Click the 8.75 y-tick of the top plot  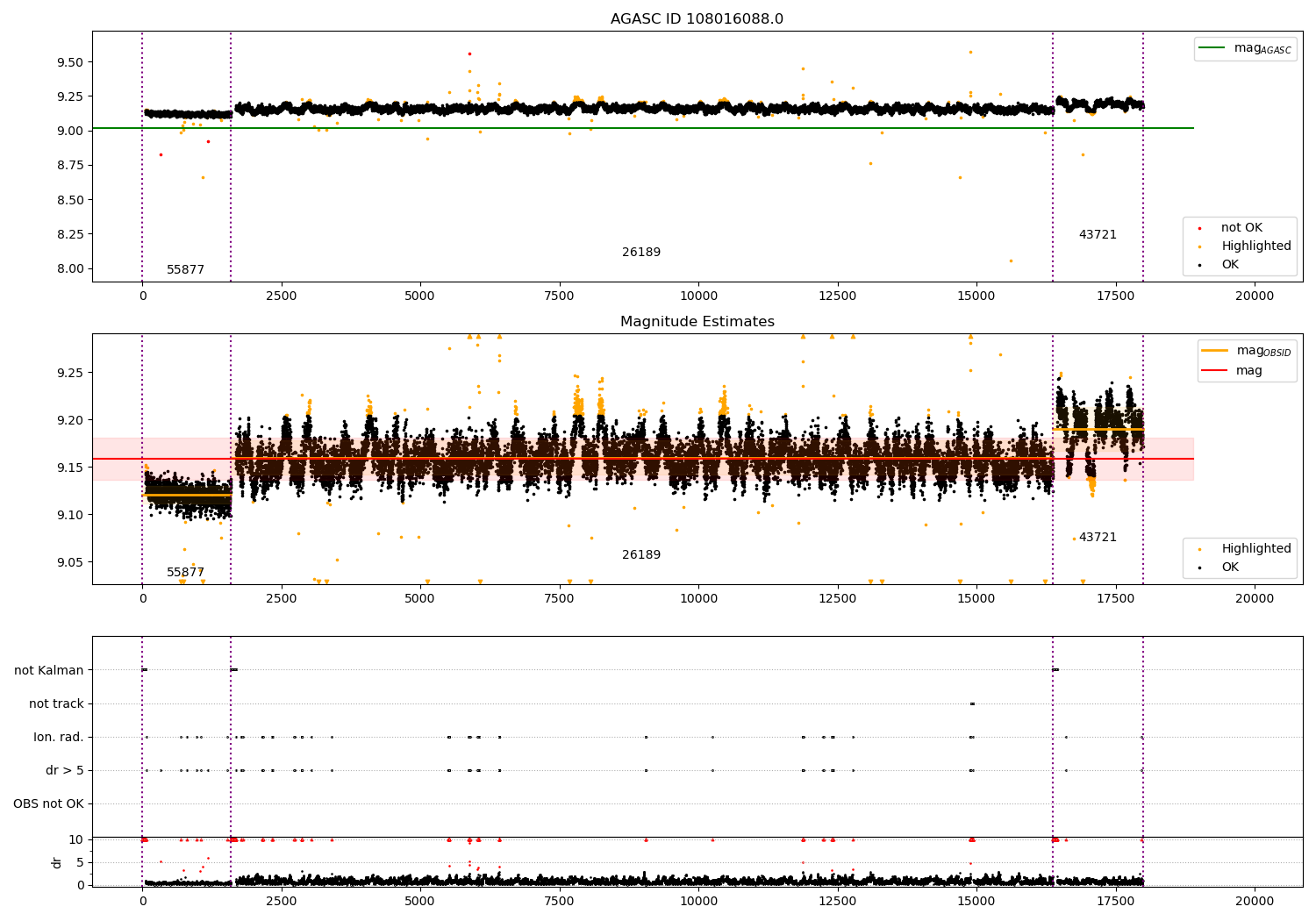[70, 166]
